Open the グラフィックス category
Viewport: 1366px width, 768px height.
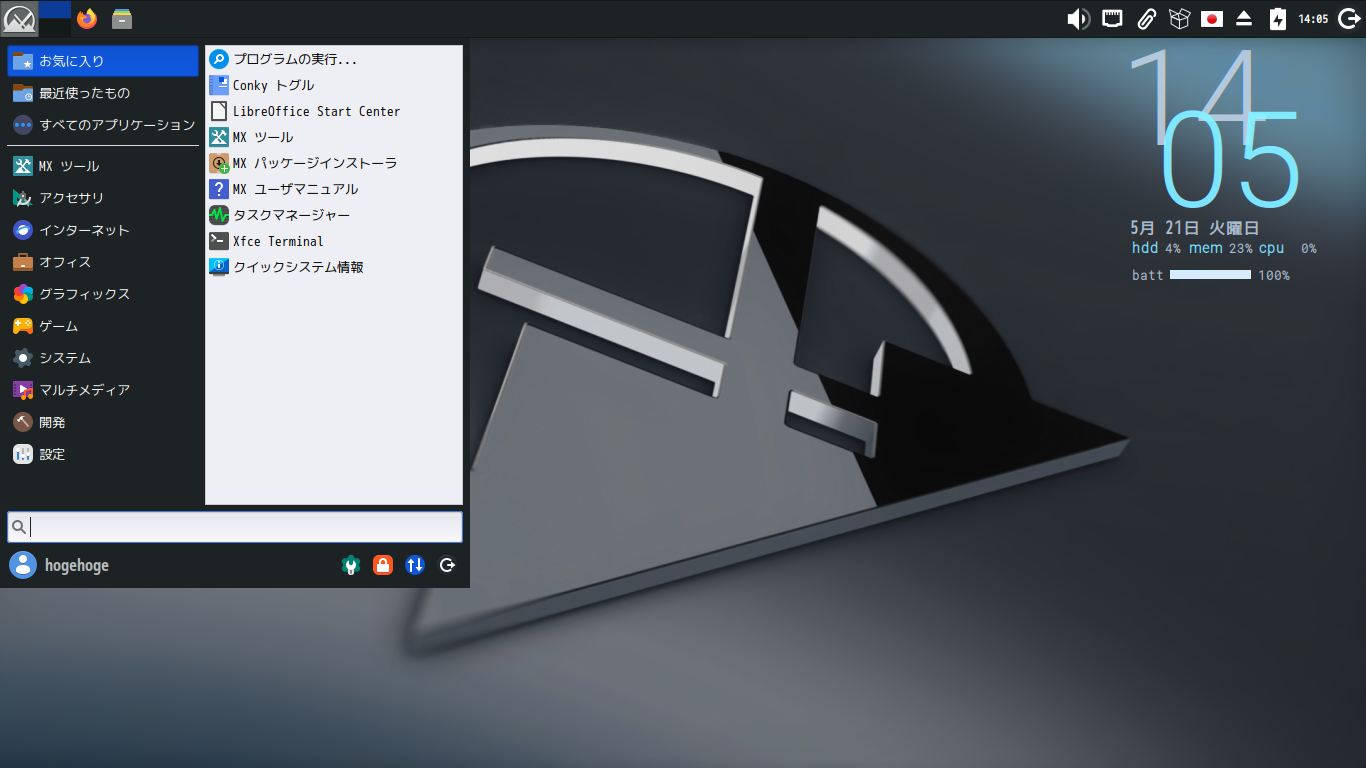[103, 294]
